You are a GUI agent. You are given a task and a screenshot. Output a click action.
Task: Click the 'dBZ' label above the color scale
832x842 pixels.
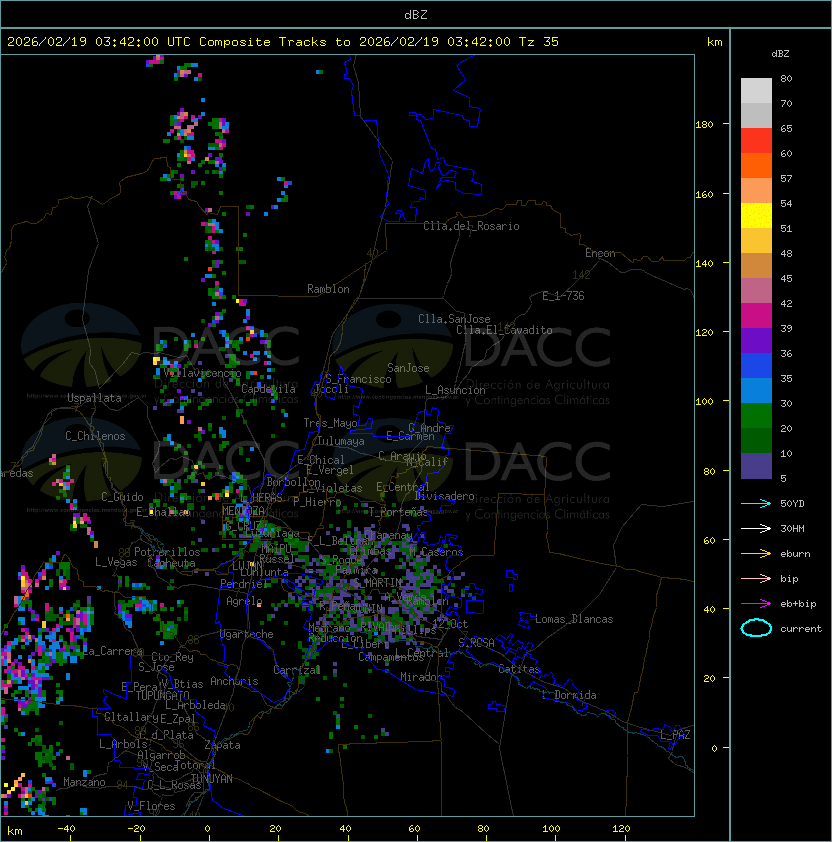point(780,54)
